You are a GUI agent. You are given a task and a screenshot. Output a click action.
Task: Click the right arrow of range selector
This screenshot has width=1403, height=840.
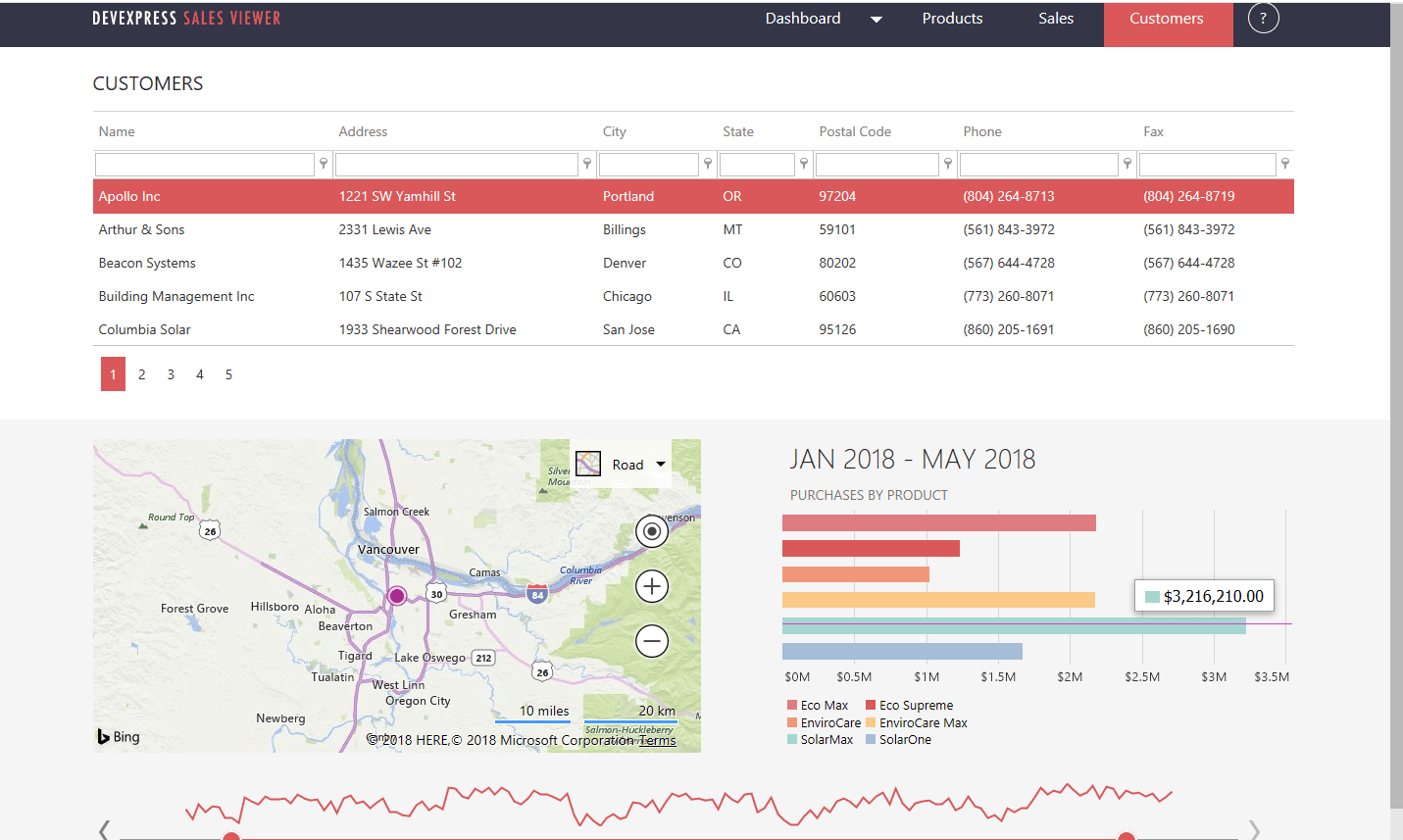click(1254, 829)
